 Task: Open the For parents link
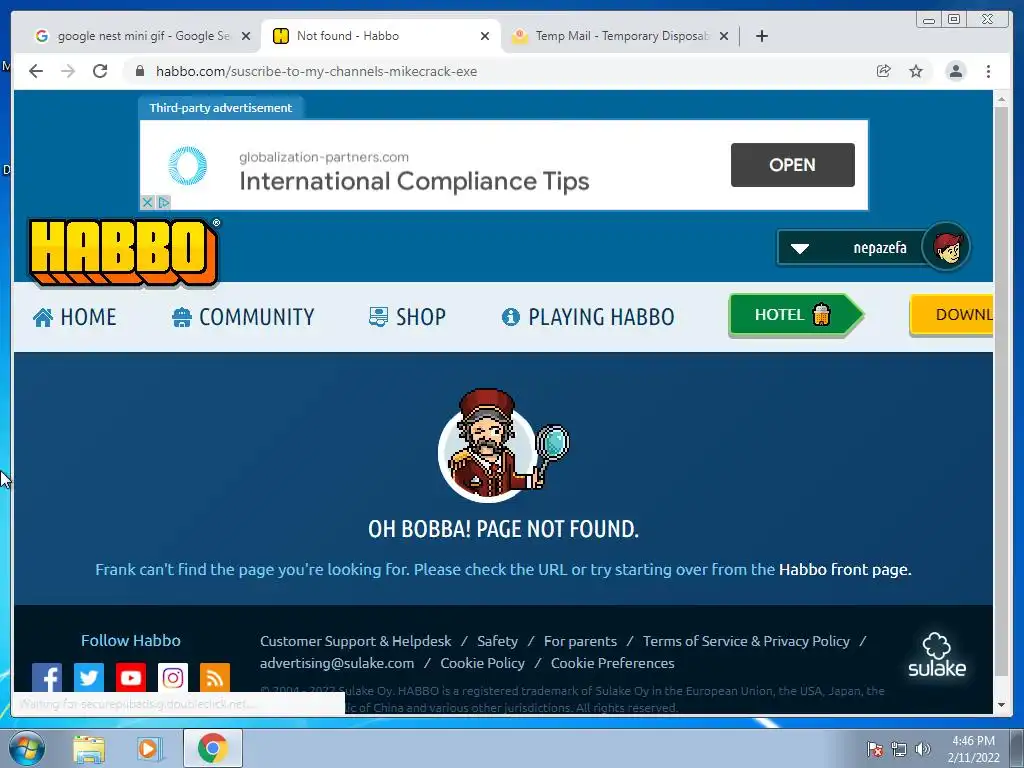[580, 641]
